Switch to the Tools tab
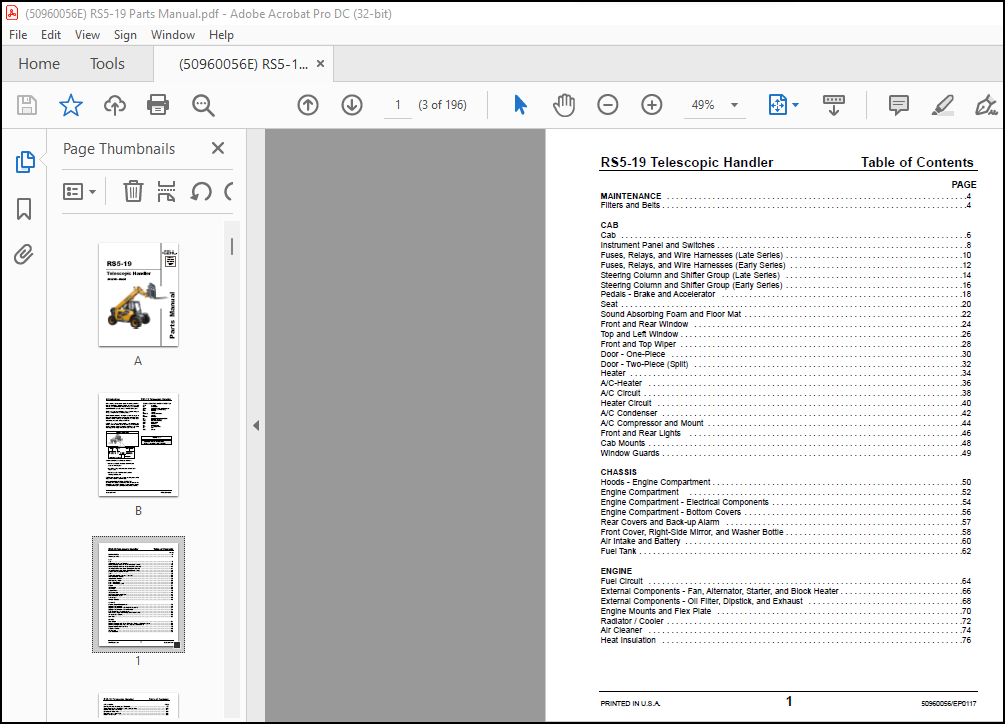Viewport: 1005px width, 724px height. (x=107, y=63)
